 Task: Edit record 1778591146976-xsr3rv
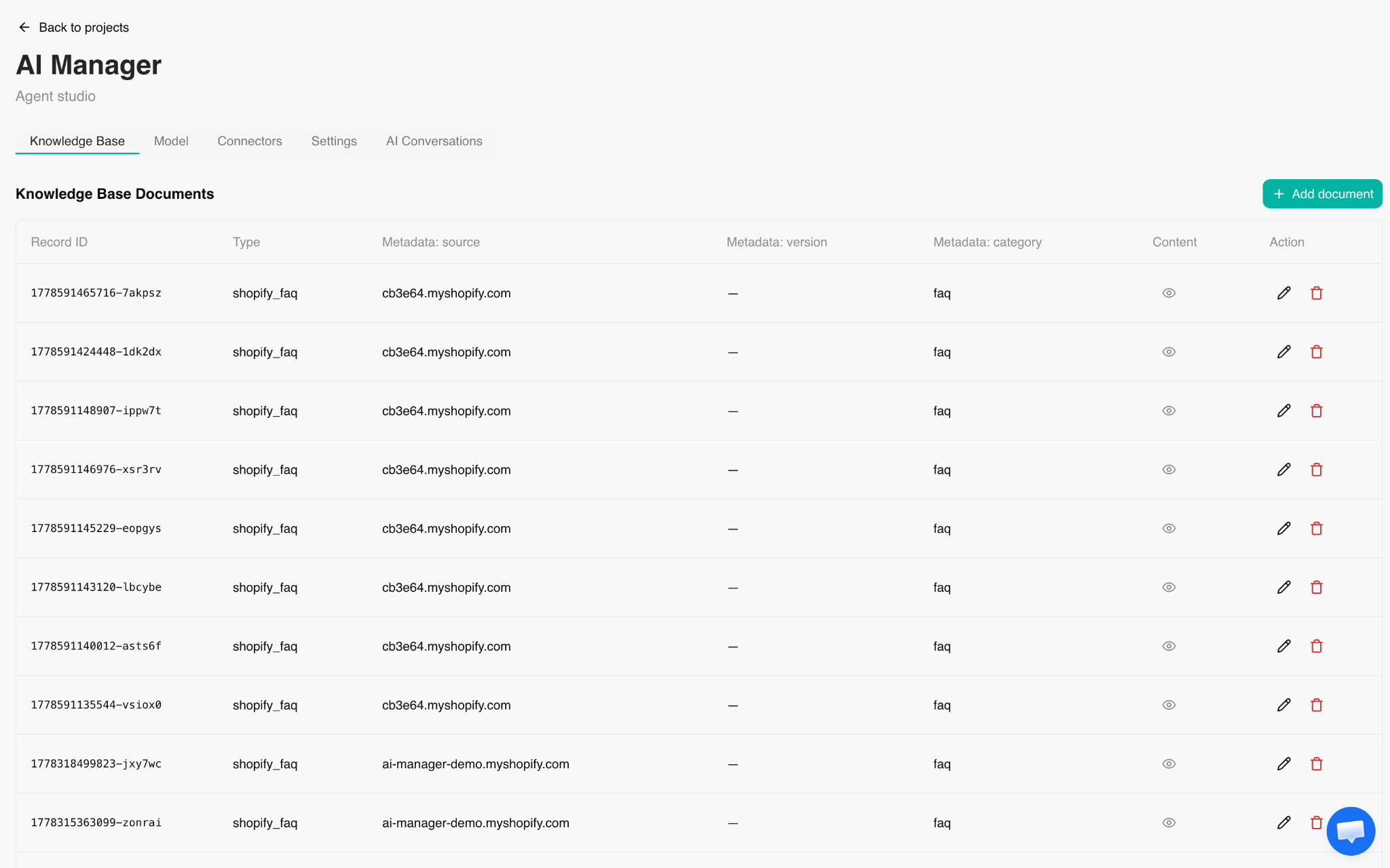click(x=1283, y=470)
